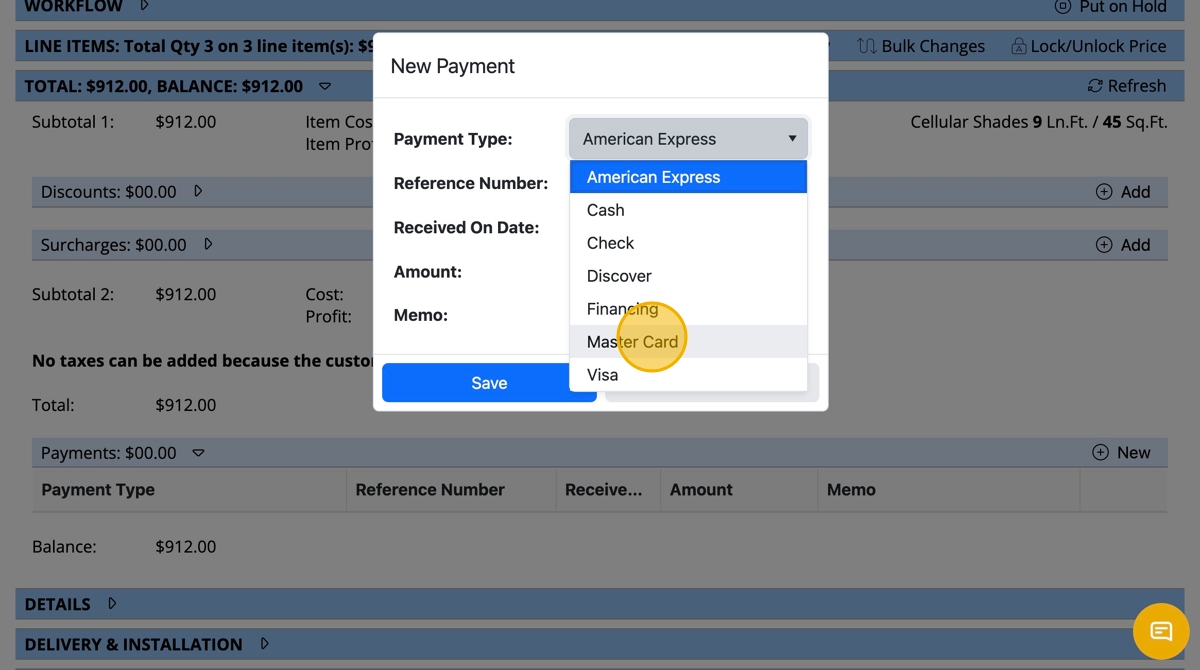Choose Cash from the payment type list
This screenshot has height=670, width=1200.
point(688,210)
